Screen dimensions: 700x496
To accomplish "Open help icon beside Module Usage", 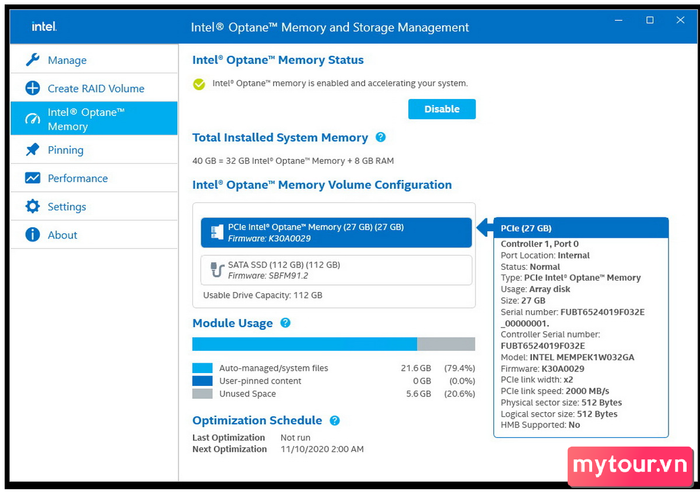I will point(285,323).
